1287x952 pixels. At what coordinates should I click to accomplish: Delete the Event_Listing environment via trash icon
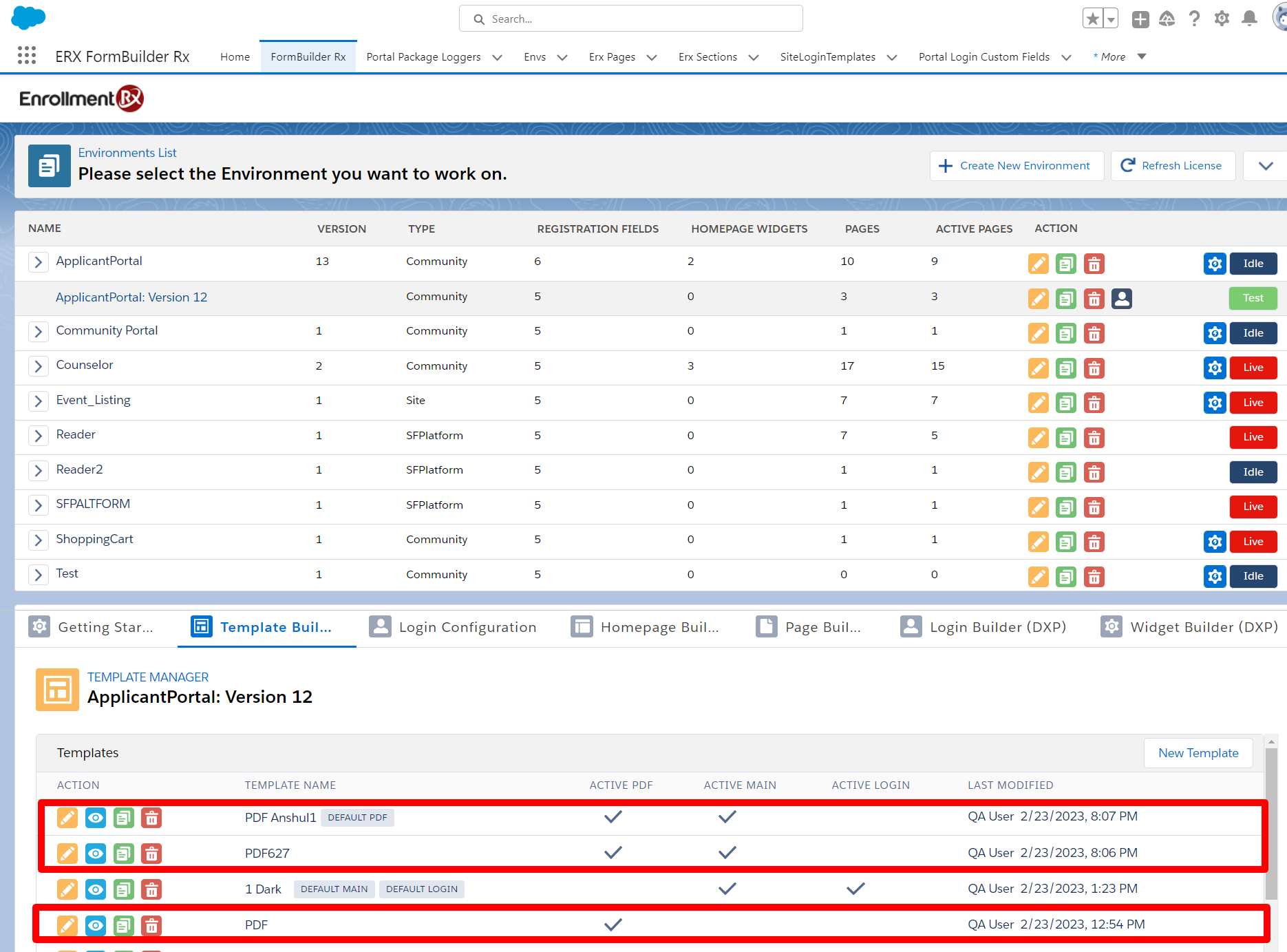(1094, 403)
